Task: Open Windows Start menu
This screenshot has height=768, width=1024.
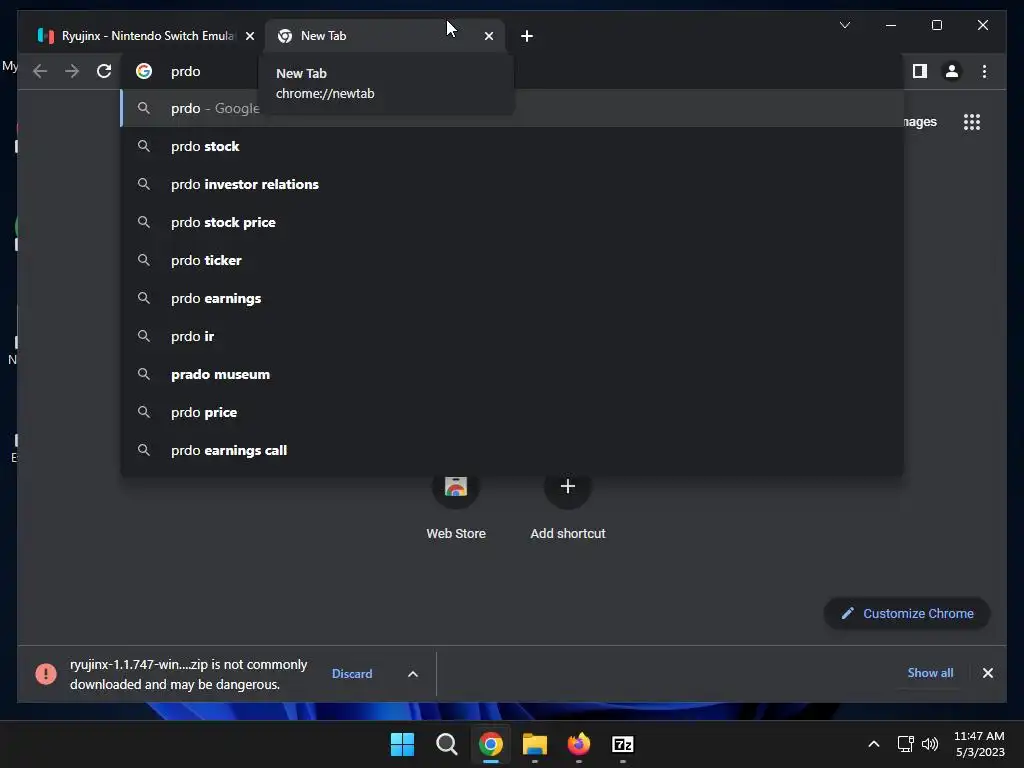Action: (402, 744)
